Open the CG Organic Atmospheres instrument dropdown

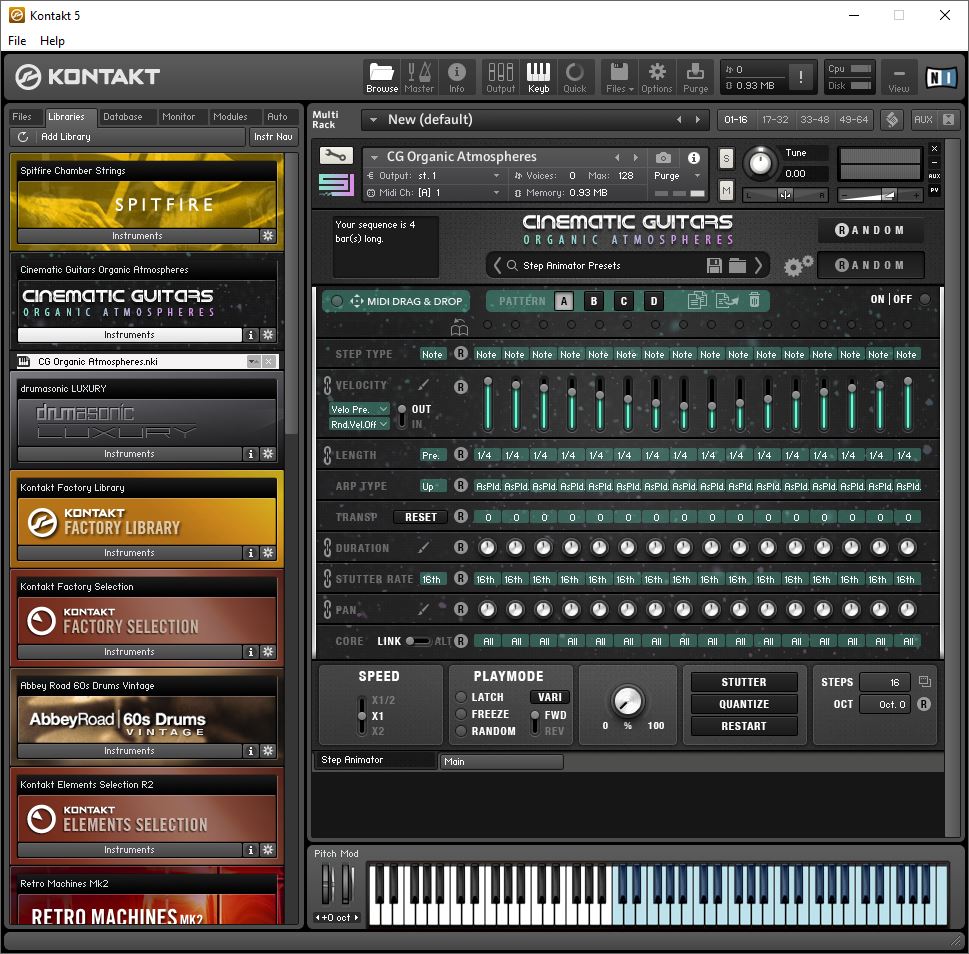(373, 157)
